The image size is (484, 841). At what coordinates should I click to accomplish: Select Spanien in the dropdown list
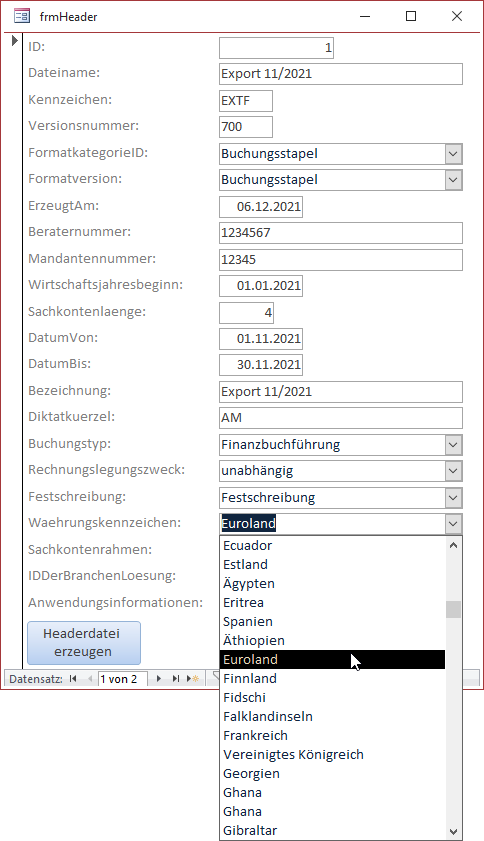coord(333,622)
